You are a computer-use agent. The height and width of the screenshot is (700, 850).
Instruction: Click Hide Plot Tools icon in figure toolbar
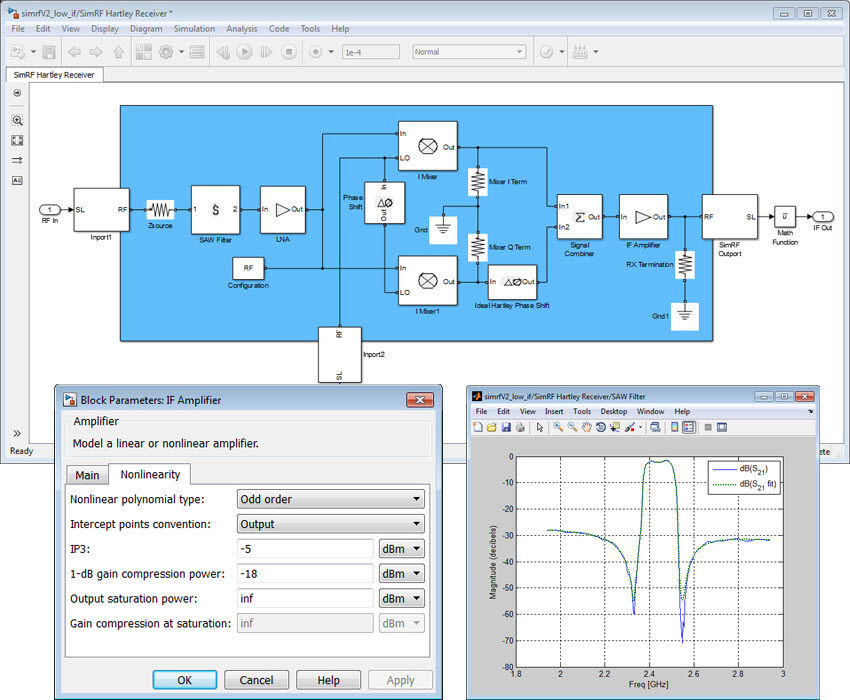708,427
